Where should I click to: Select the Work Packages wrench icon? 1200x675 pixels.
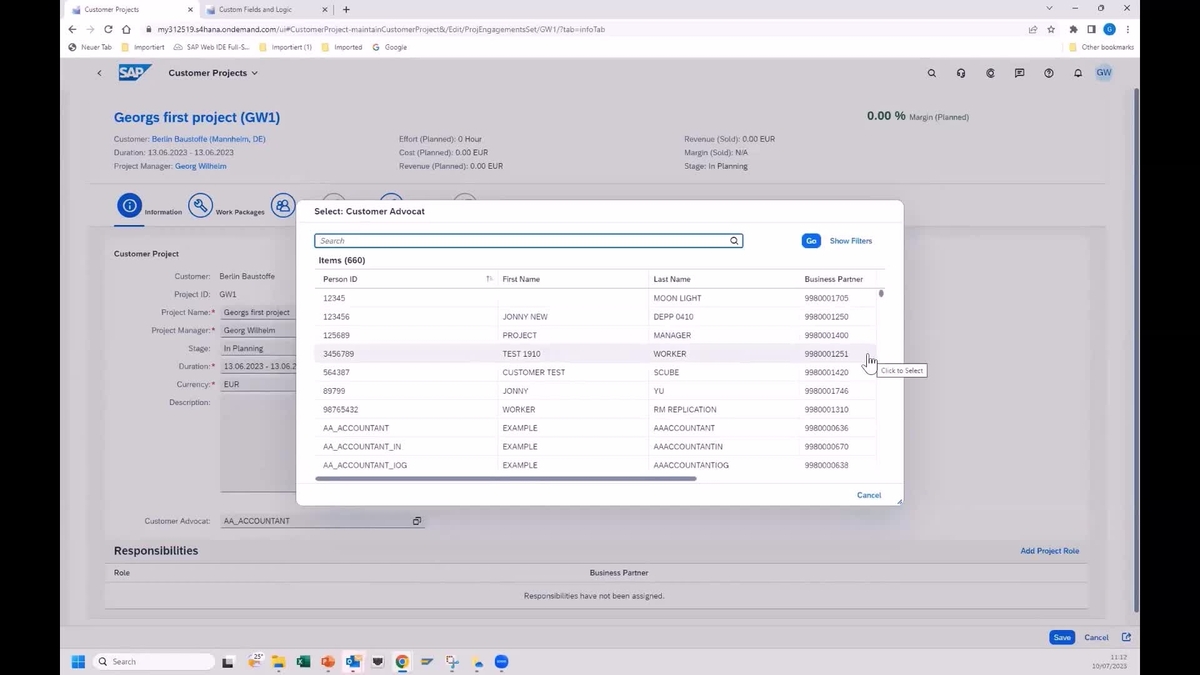tap(200, 204)
